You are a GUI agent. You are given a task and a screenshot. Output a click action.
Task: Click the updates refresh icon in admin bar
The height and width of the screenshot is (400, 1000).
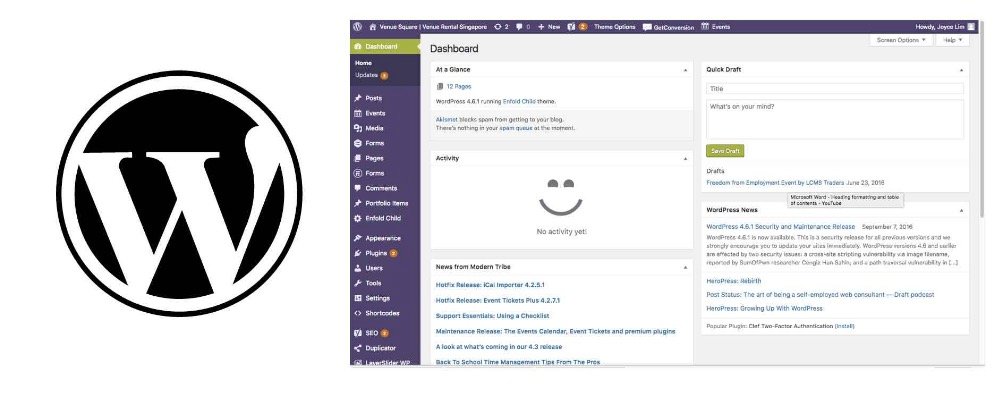497,27
